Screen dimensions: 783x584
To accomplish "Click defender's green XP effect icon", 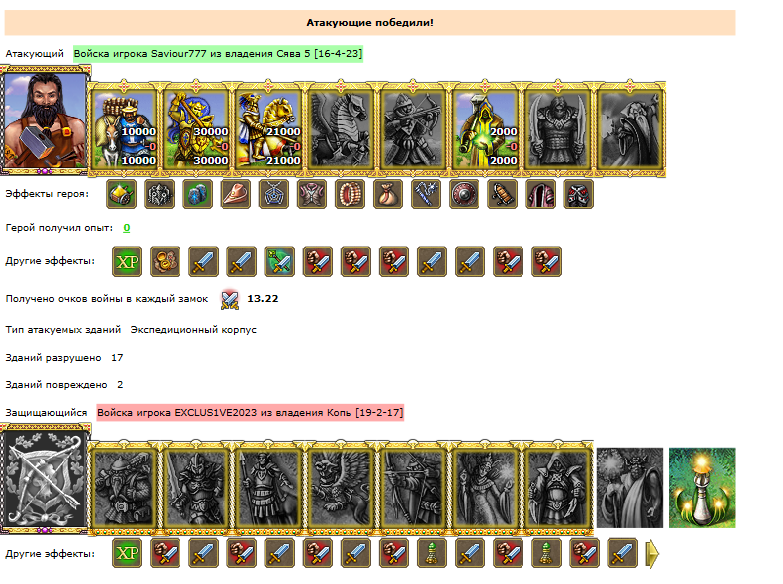I will coord(127,554).
